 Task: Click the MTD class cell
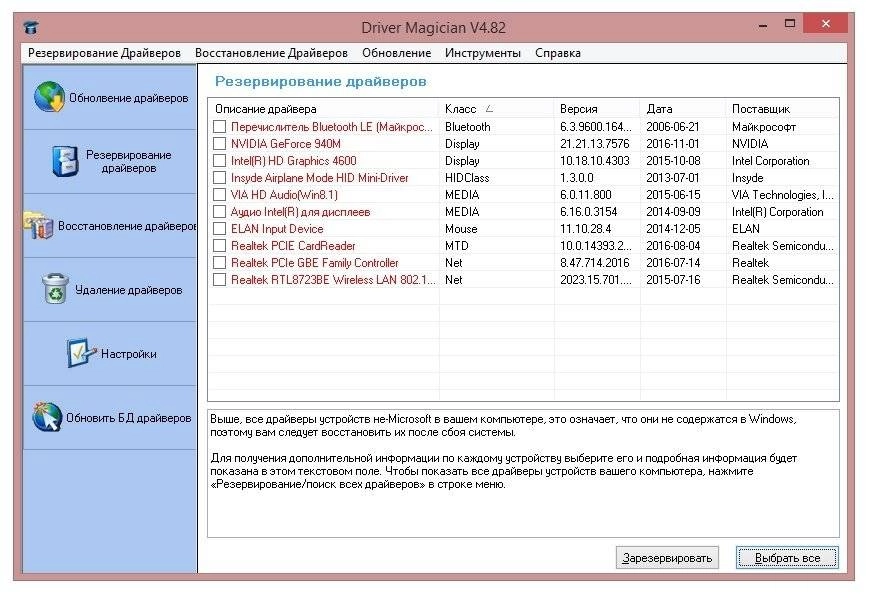457,246
